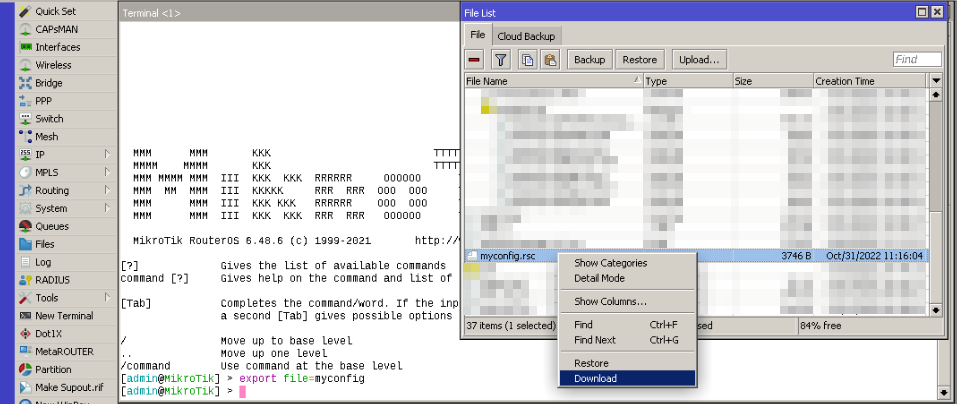
Task: Click the Restore toolbar button
Action: tap(640, 59)
